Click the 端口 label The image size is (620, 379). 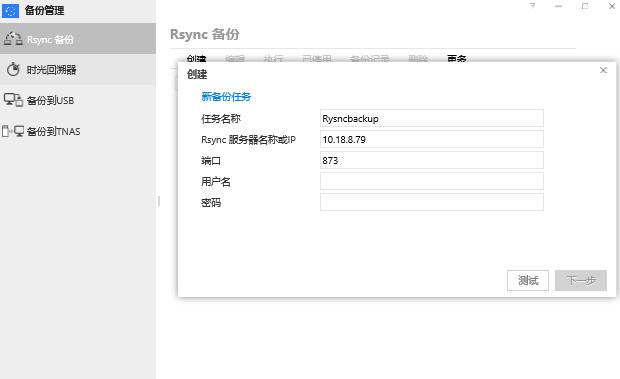click(x=211, y=160)
